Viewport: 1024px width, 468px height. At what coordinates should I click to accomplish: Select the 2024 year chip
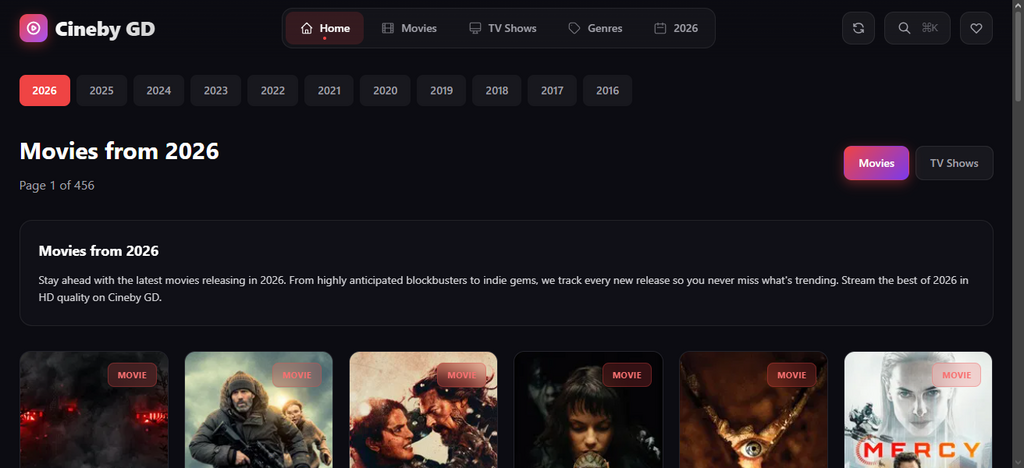click(159, 91)
